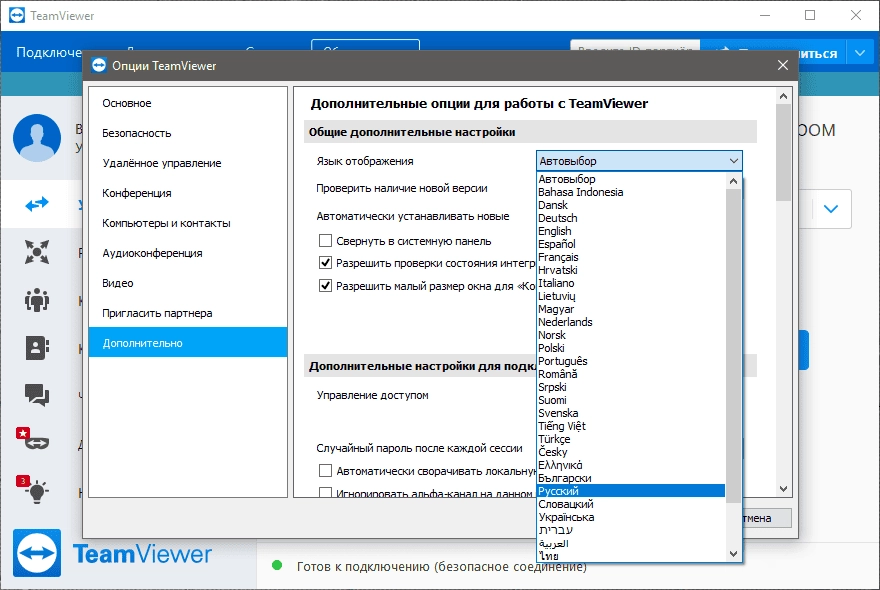
Task: Choose 'Français' language
Action: pos(631,257)
